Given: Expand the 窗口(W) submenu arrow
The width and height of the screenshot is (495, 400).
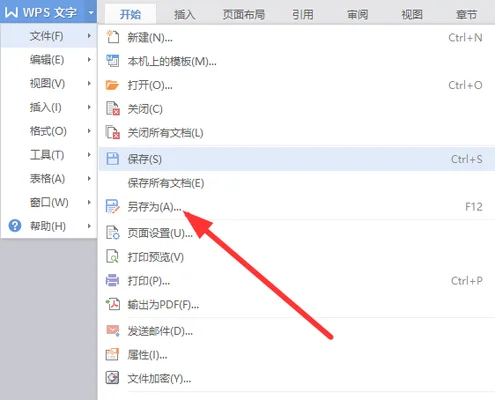Looking at the screenshot, I should coord(89,202).
